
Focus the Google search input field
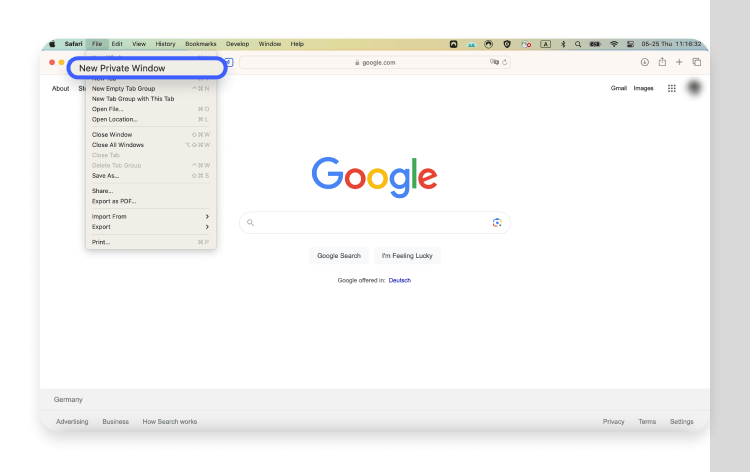click(375, 223)
